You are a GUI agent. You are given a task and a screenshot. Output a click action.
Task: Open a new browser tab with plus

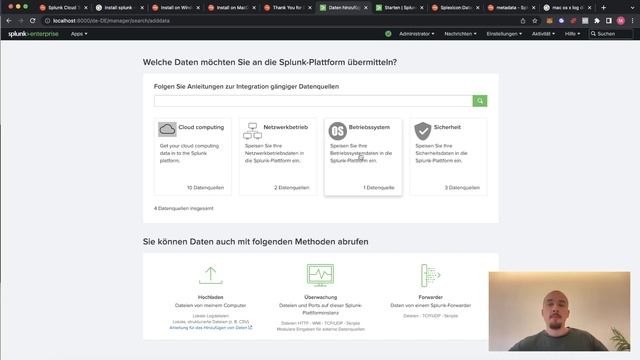tap(604, 7)
